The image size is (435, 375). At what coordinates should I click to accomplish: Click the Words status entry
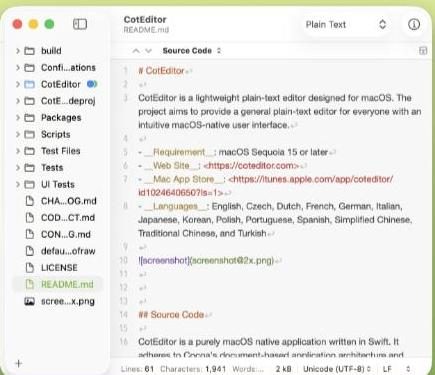tap(248, 369)
